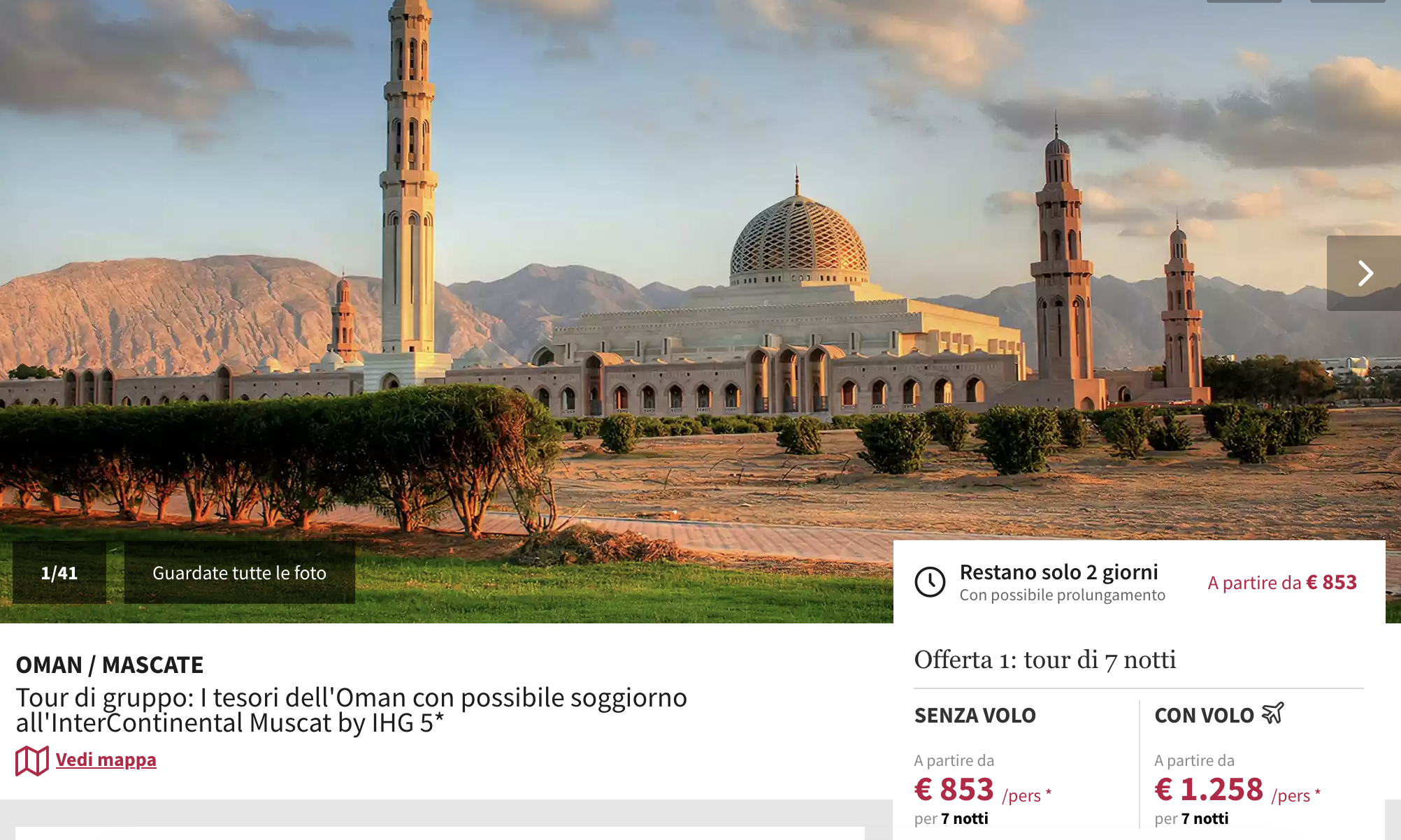Click the map icon next to Vedi mappa
This screenshot has width=1401, height=840.
click(x=32, y=760)
